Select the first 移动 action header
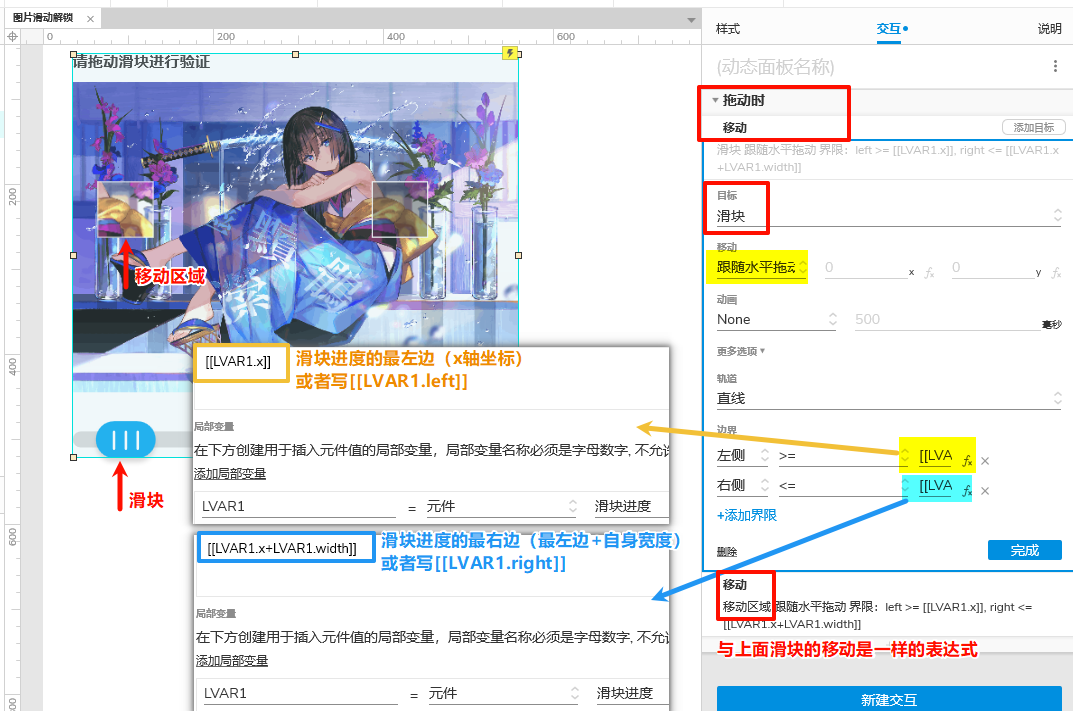The width and height of the screenshot is (1073, 711). click(x=735, y=128)
